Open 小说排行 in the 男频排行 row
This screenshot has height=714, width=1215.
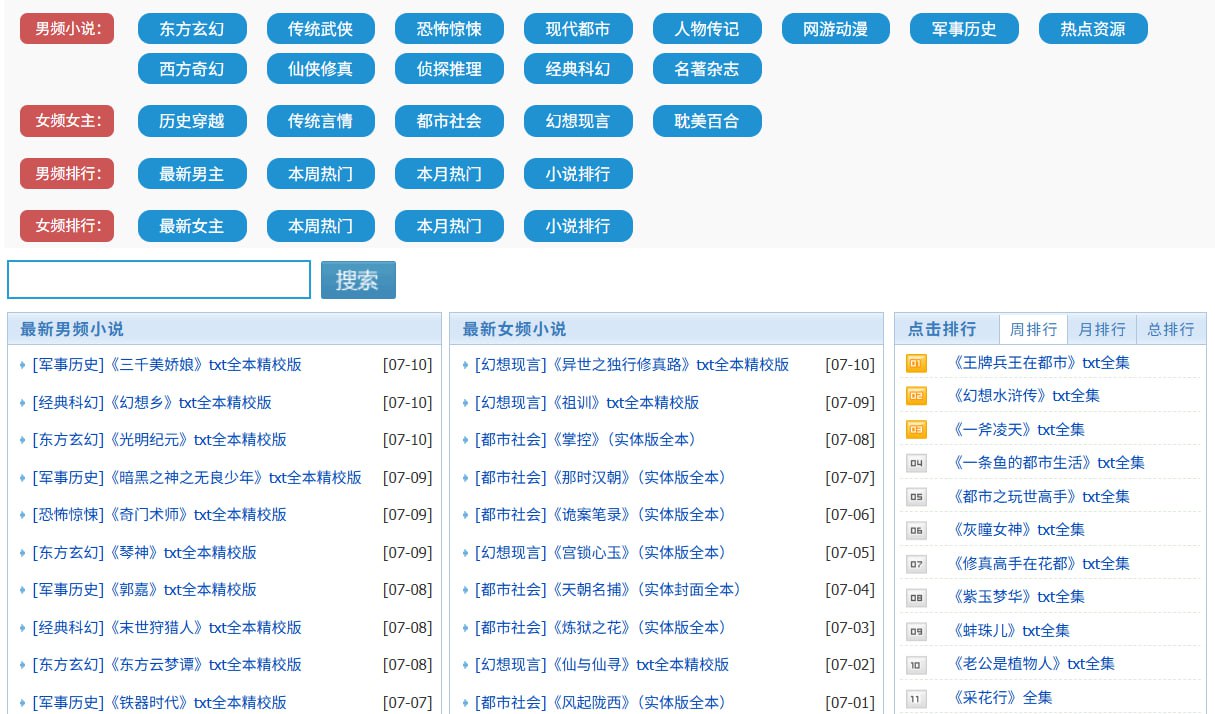coord(578,174)
